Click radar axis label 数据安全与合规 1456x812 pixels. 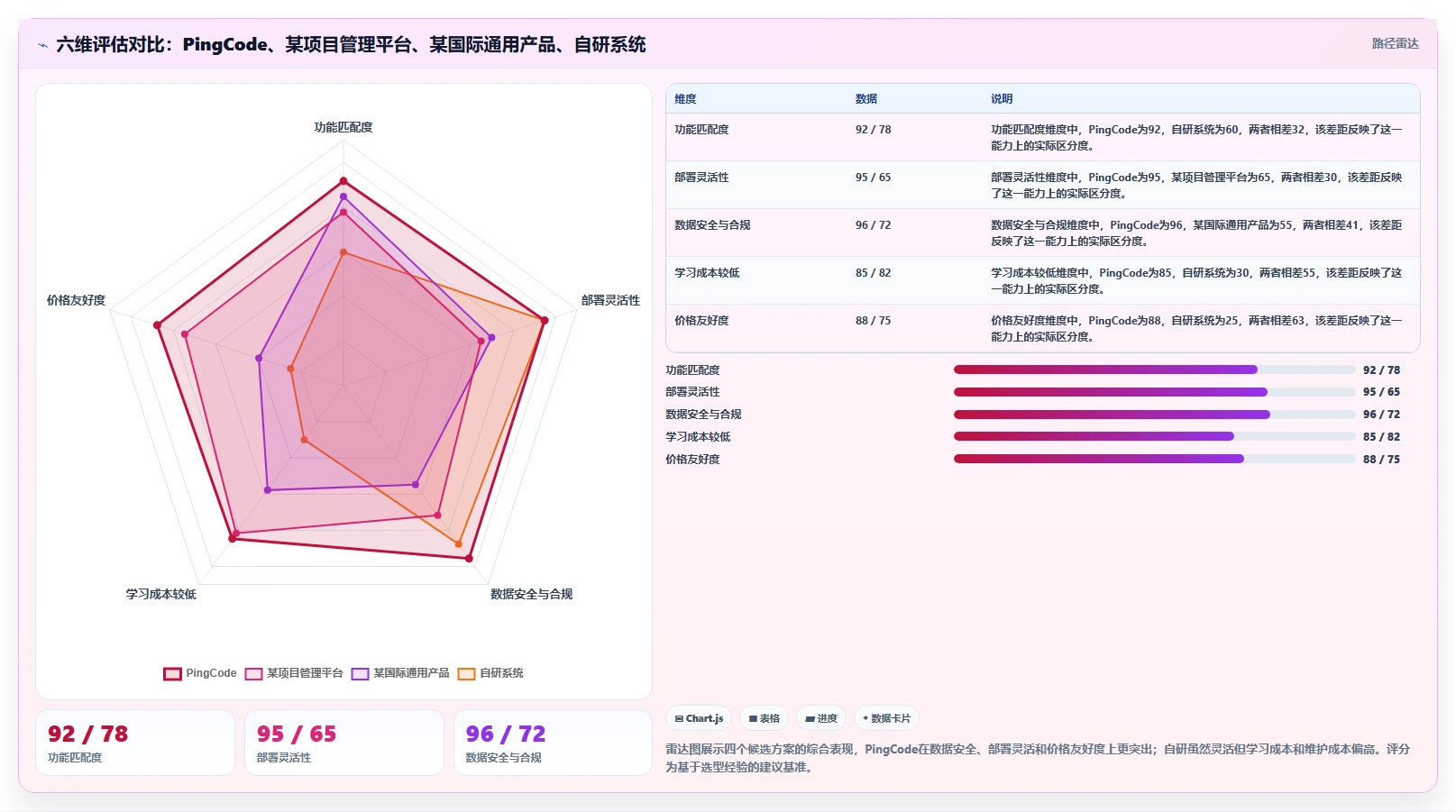click(x=531, y=594)
